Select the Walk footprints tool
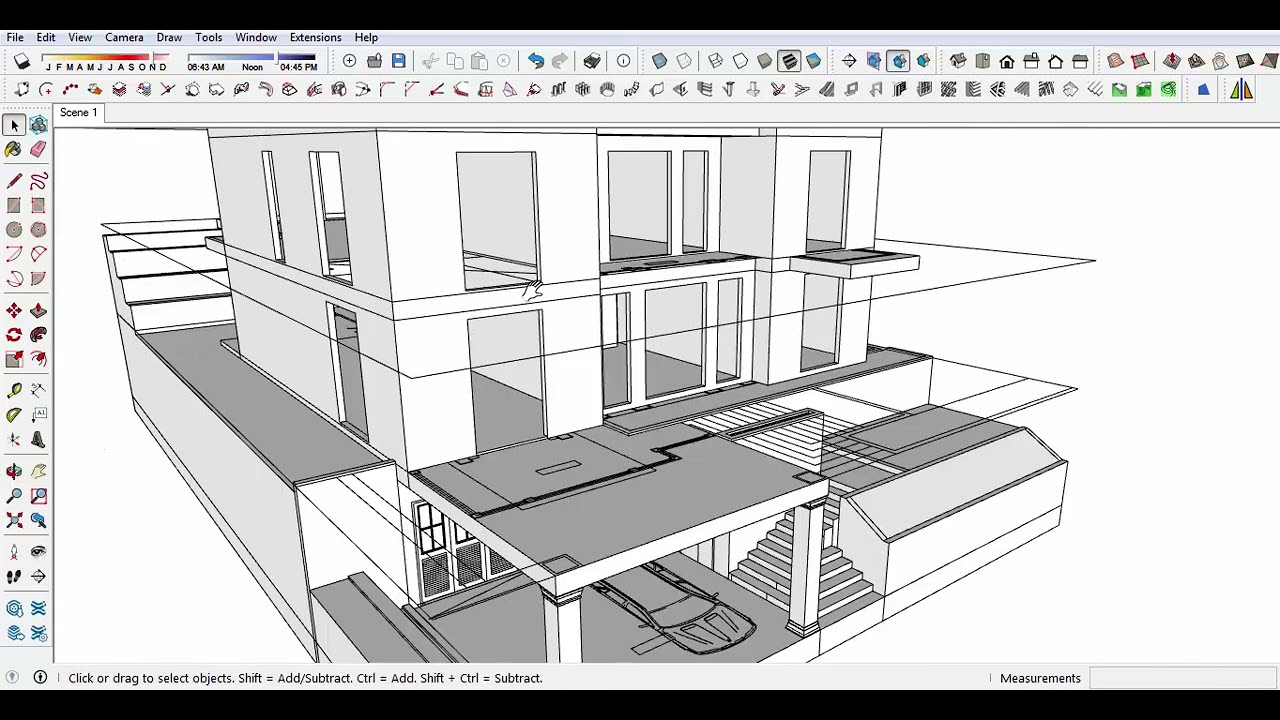This screenshot has width=1280, height=720. click(x=14, y=576)
